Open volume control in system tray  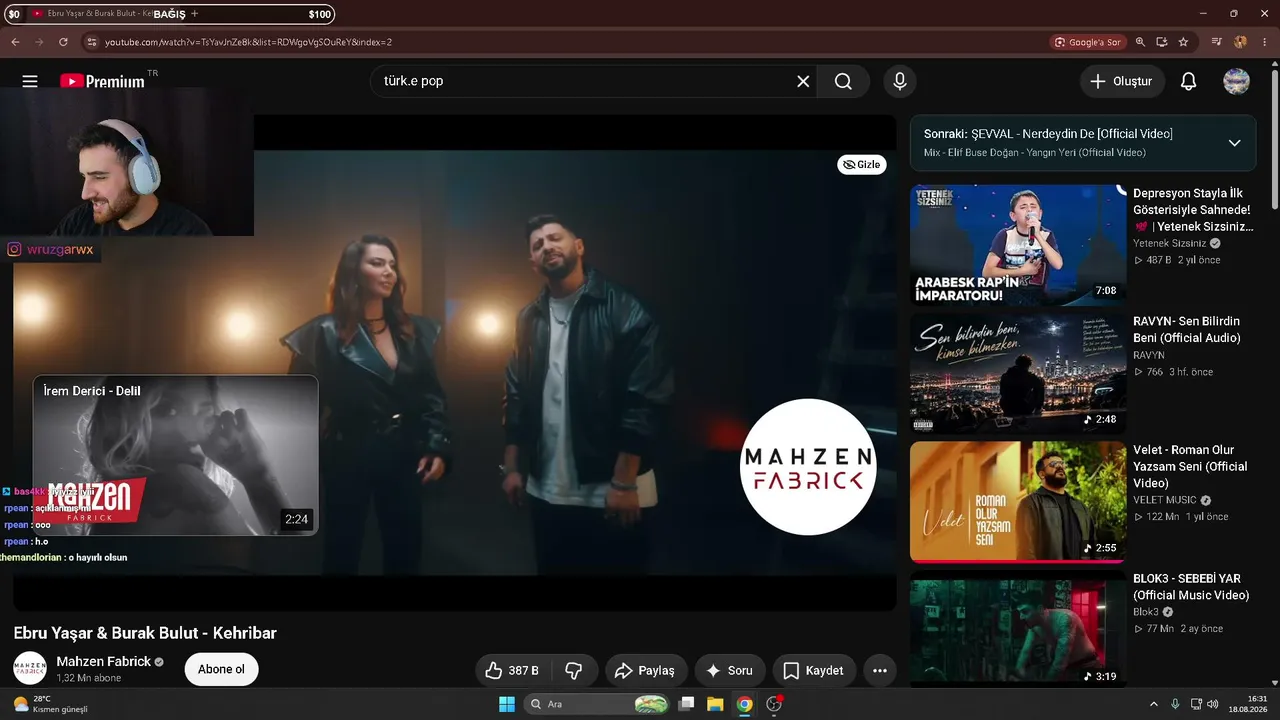point(1212,704)
